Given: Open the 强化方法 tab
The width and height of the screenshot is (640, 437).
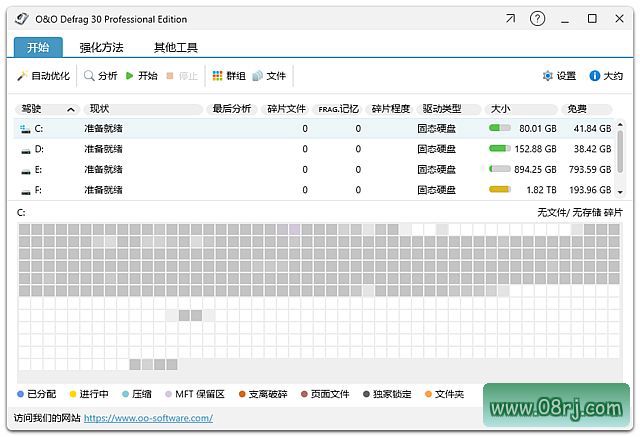Looking at the screenshot, I should coord(101,47).
